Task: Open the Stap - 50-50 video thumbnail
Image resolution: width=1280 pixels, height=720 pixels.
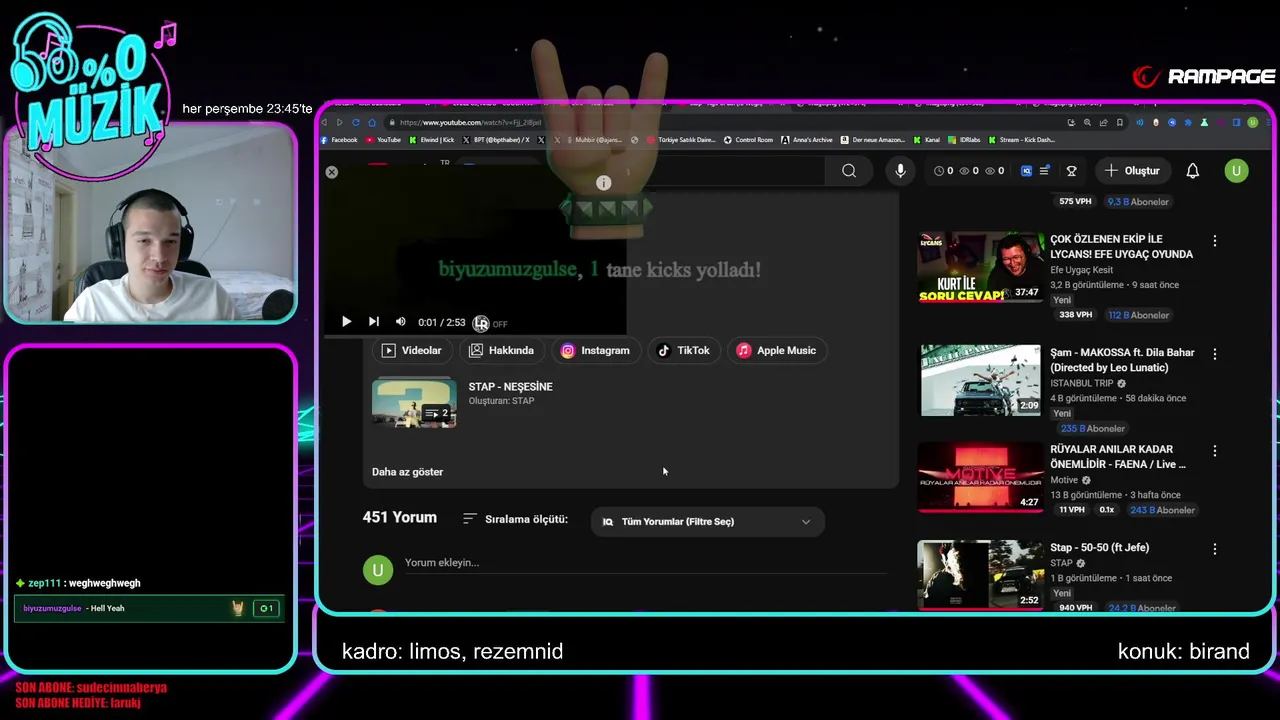Action: click(980, 575)
